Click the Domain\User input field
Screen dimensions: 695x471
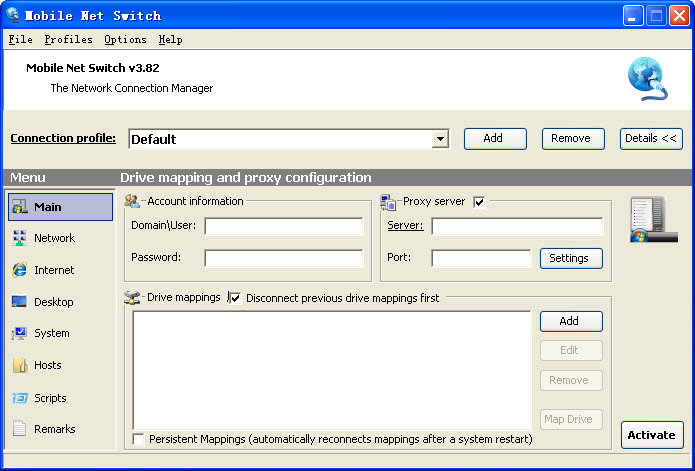pyautogui.click(x=284, y=226)
